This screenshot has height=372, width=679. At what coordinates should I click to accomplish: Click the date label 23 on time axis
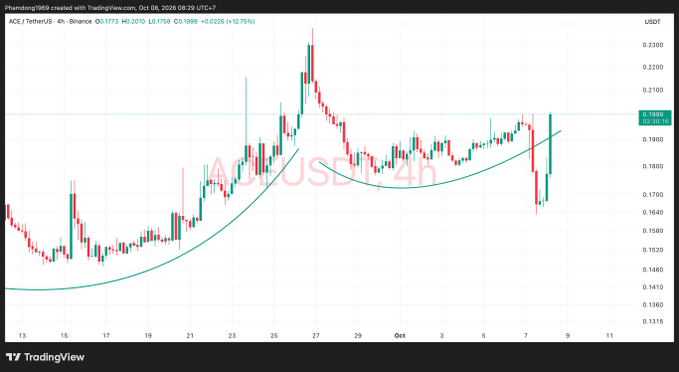click(x=232, y=336)
